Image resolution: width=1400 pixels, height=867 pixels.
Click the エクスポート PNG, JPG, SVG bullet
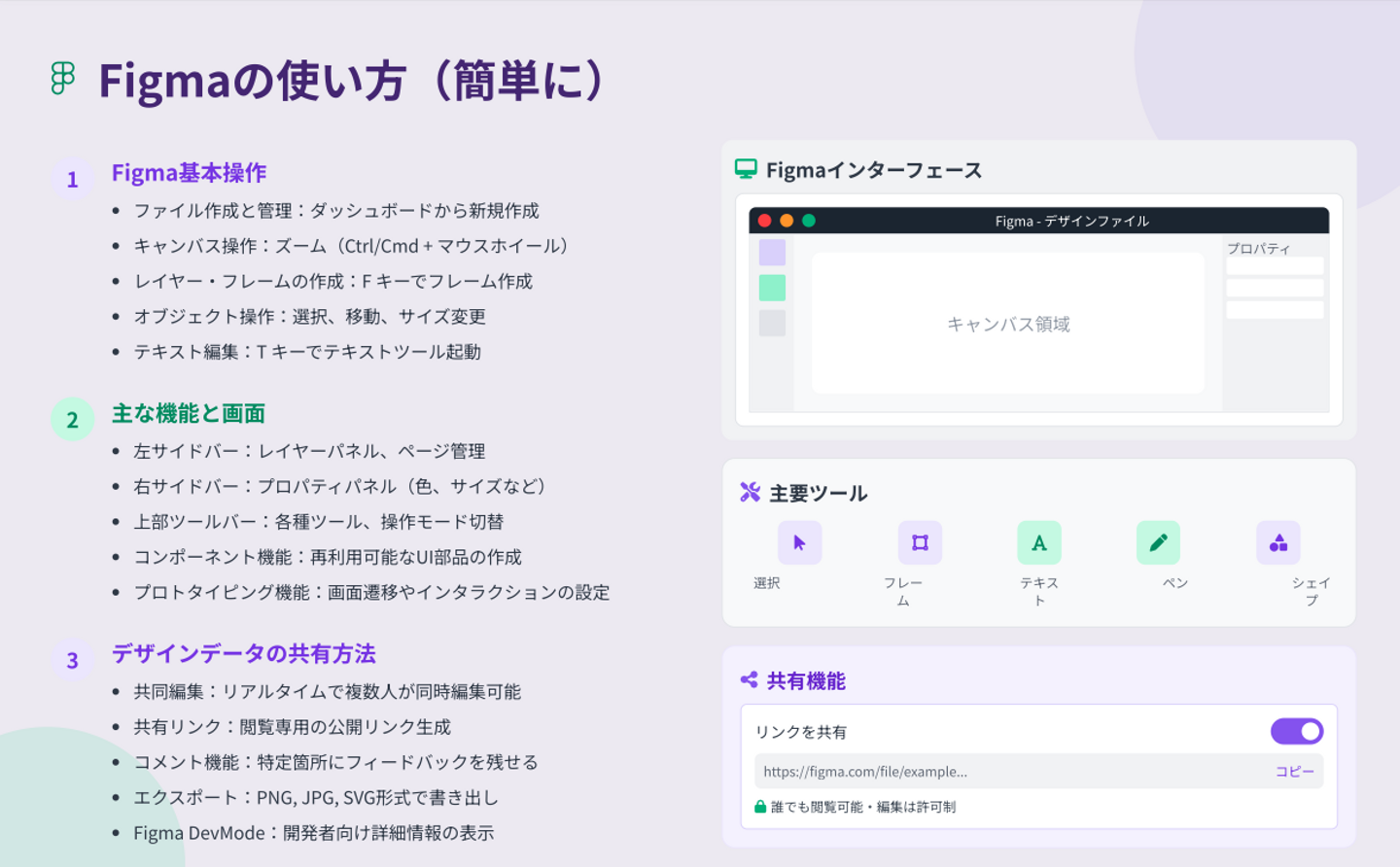point(316,797)
